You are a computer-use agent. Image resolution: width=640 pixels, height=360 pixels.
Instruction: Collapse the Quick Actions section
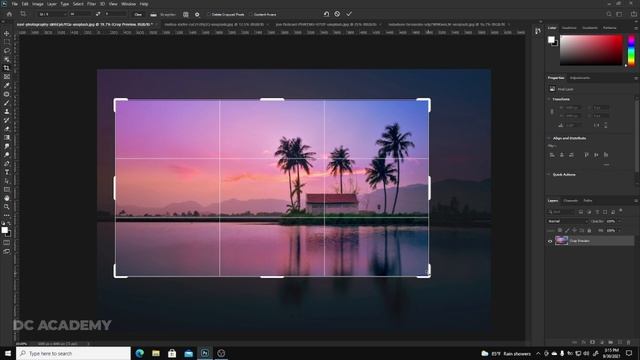549,175
